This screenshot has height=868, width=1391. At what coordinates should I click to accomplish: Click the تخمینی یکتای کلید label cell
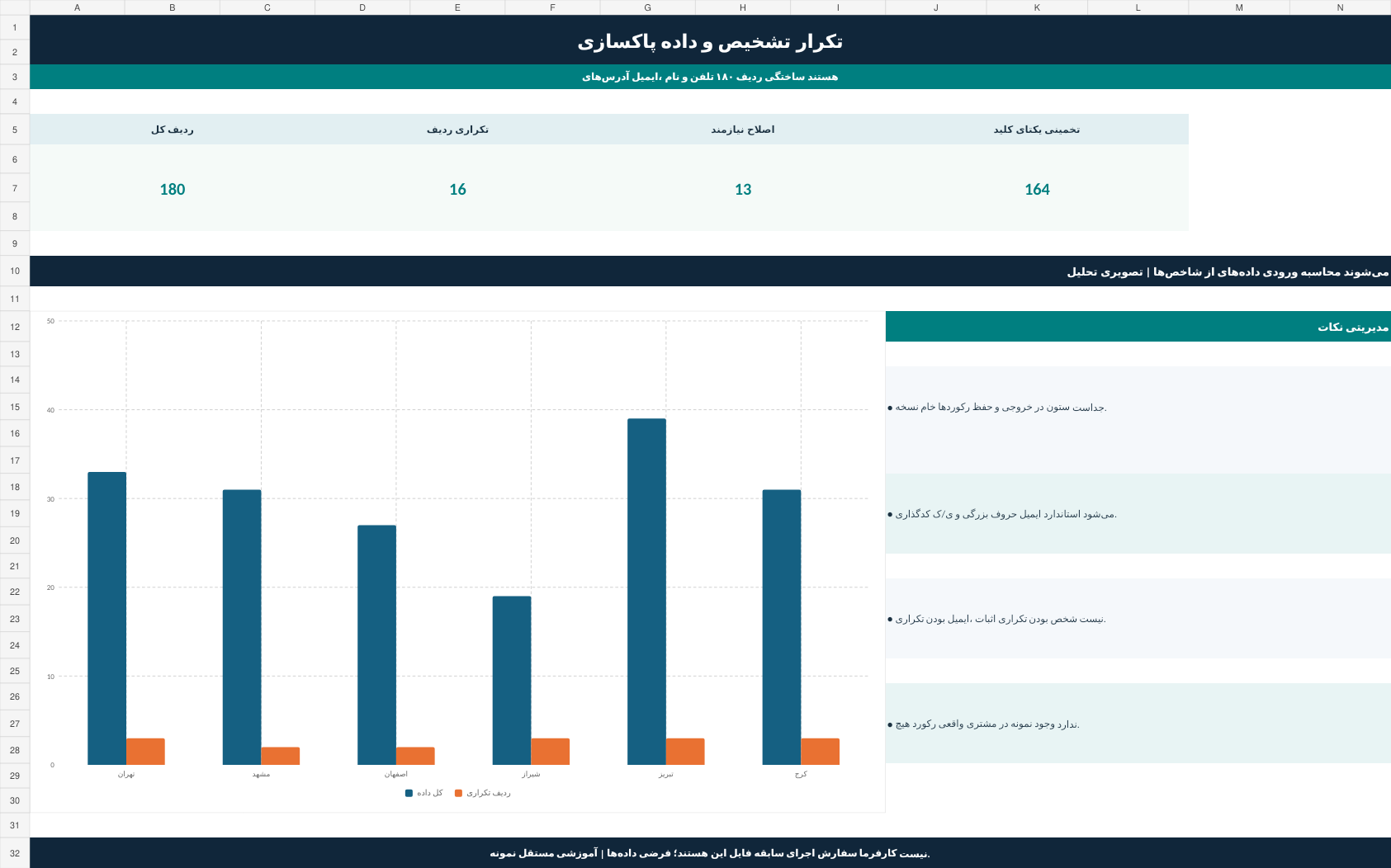pyautogui.click(x=1037, y=130)
